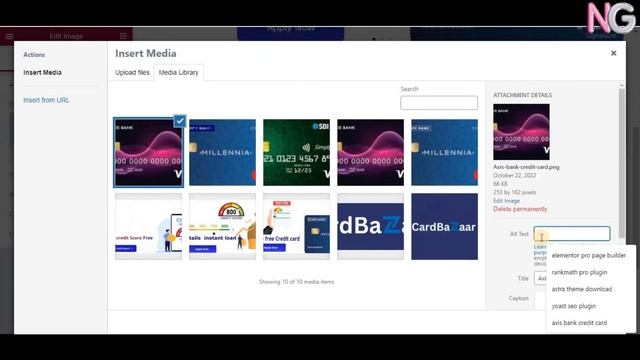
Task: Click the attachment details scrollbar
Action: 622,163
